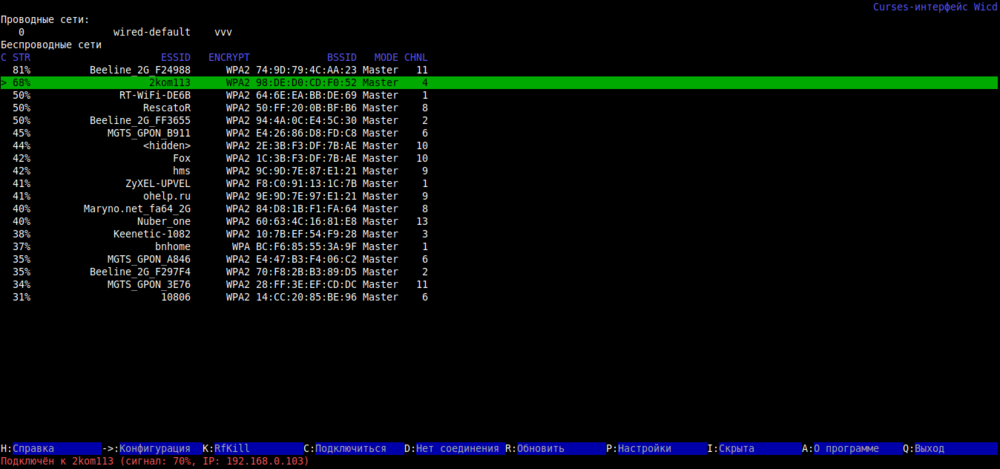The width and height of the screenshot is (1000, 469).
Task: Select the ZyXEL-UPVEL network row
Action: click(x=214, y=183)
